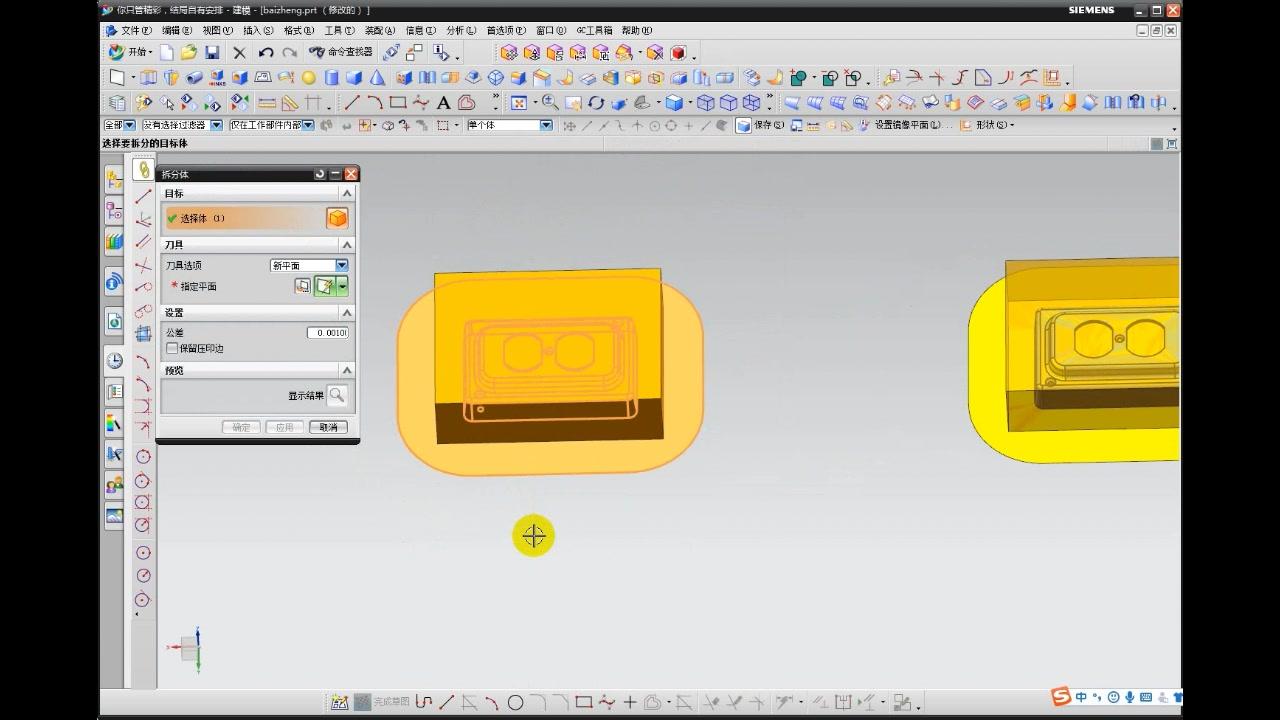Open the 单个体 selection scope dropdown

pyautogui.click(x=543, y=125)
